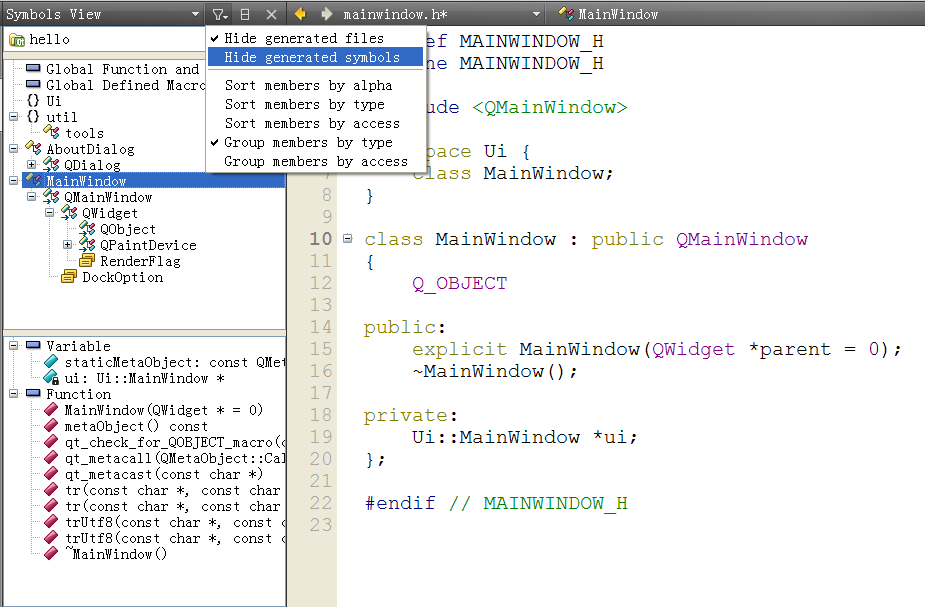Click the go back arrow icon
The width and height of the screenshot is (925, 607).
point(300,14)
